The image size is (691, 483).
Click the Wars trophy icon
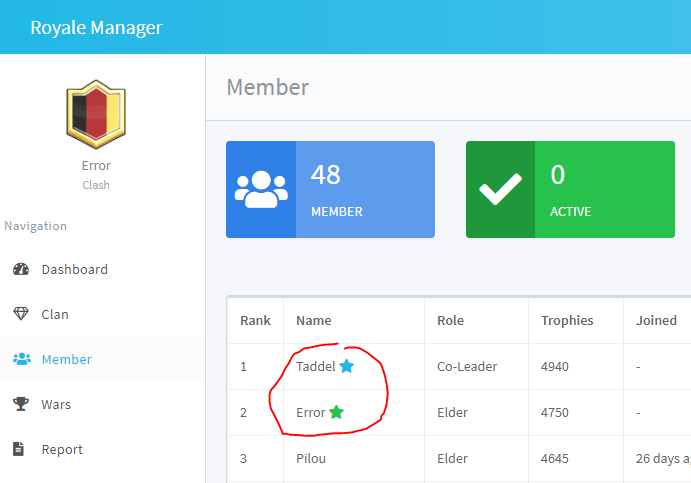coord(21,404)
